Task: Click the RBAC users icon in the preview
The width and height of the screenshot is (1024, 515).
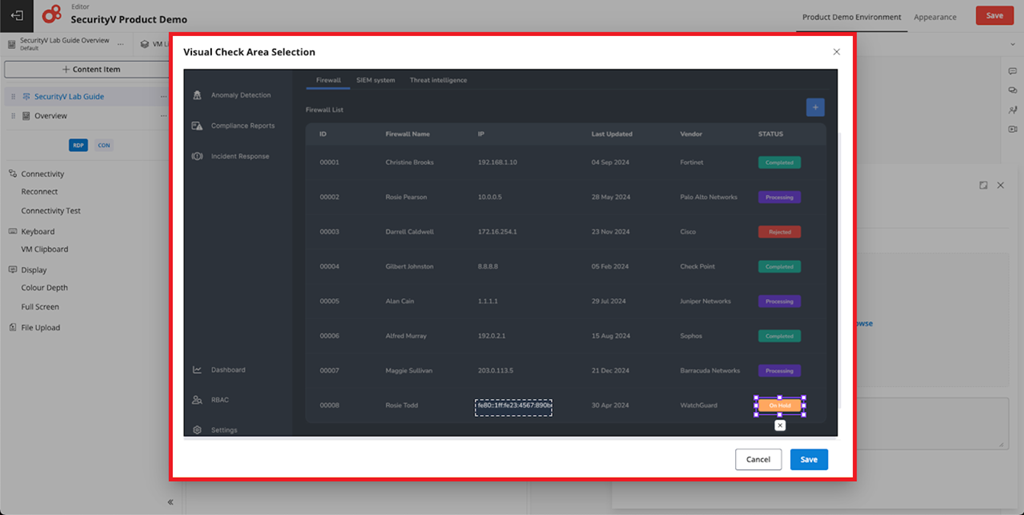Action: pyautogui.click(x=197, y=400)
